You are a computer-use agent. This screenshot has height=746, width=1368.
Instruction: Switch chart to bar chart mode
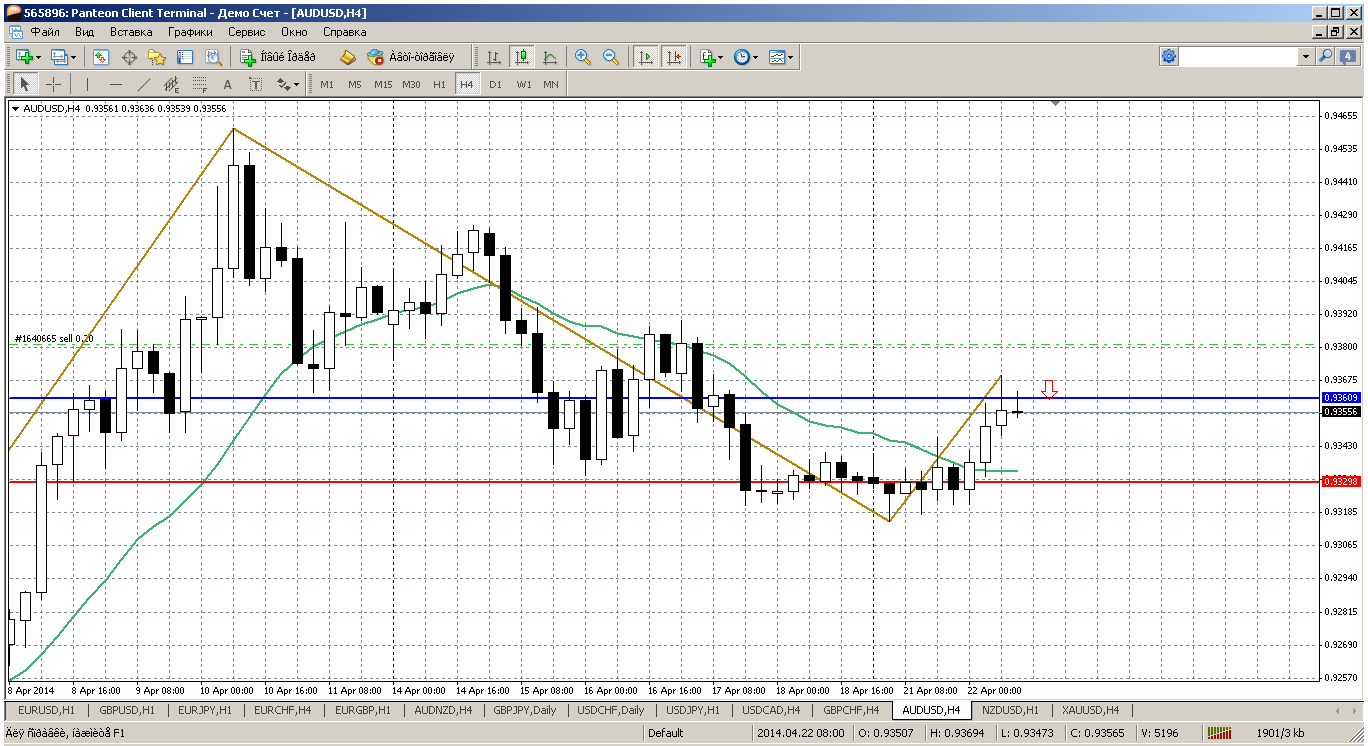point(494,57)
